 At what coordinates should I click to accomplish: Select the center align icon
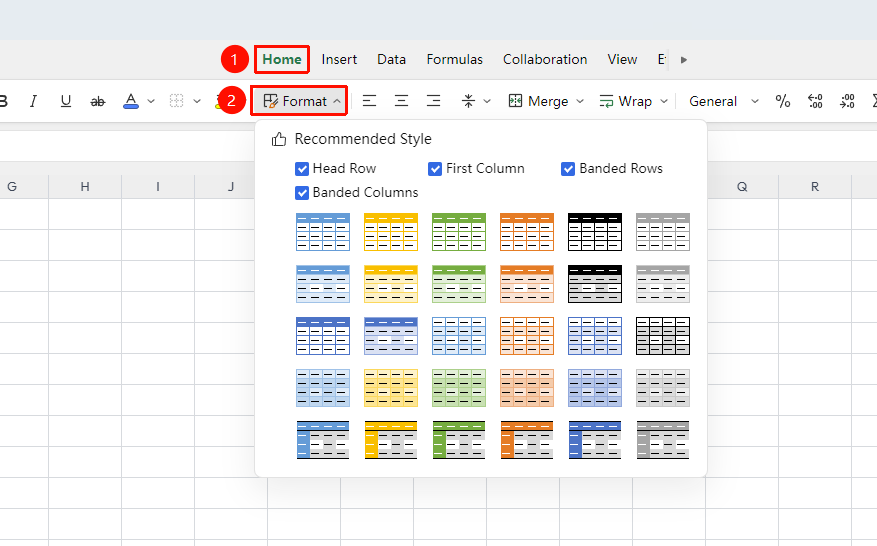tap(401, 101)
